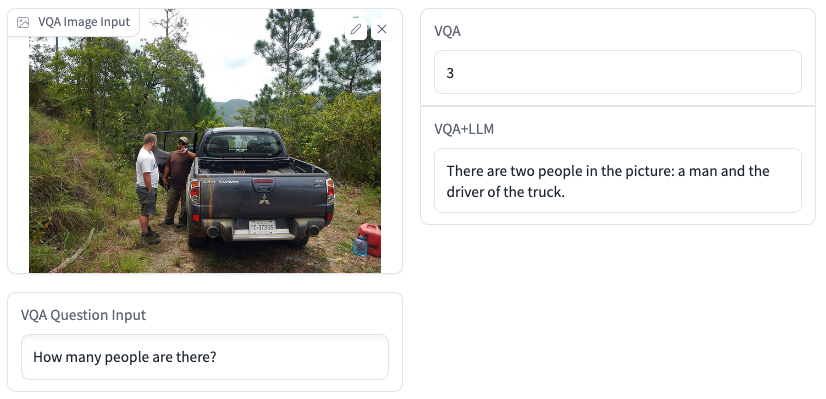Viewport: 826px width, 399px height.
Task: Click the VQA+LLM output label
Action: pos(464,129)
